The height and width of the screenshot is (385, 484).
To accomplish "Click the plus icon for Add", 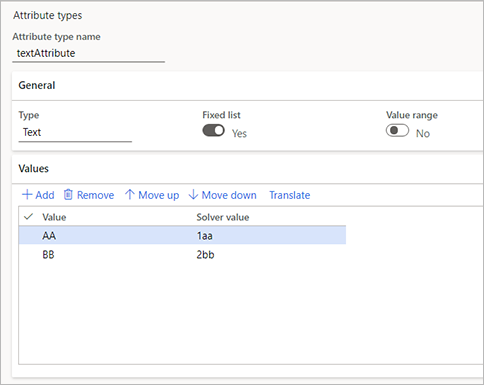I will coord(27,195).
